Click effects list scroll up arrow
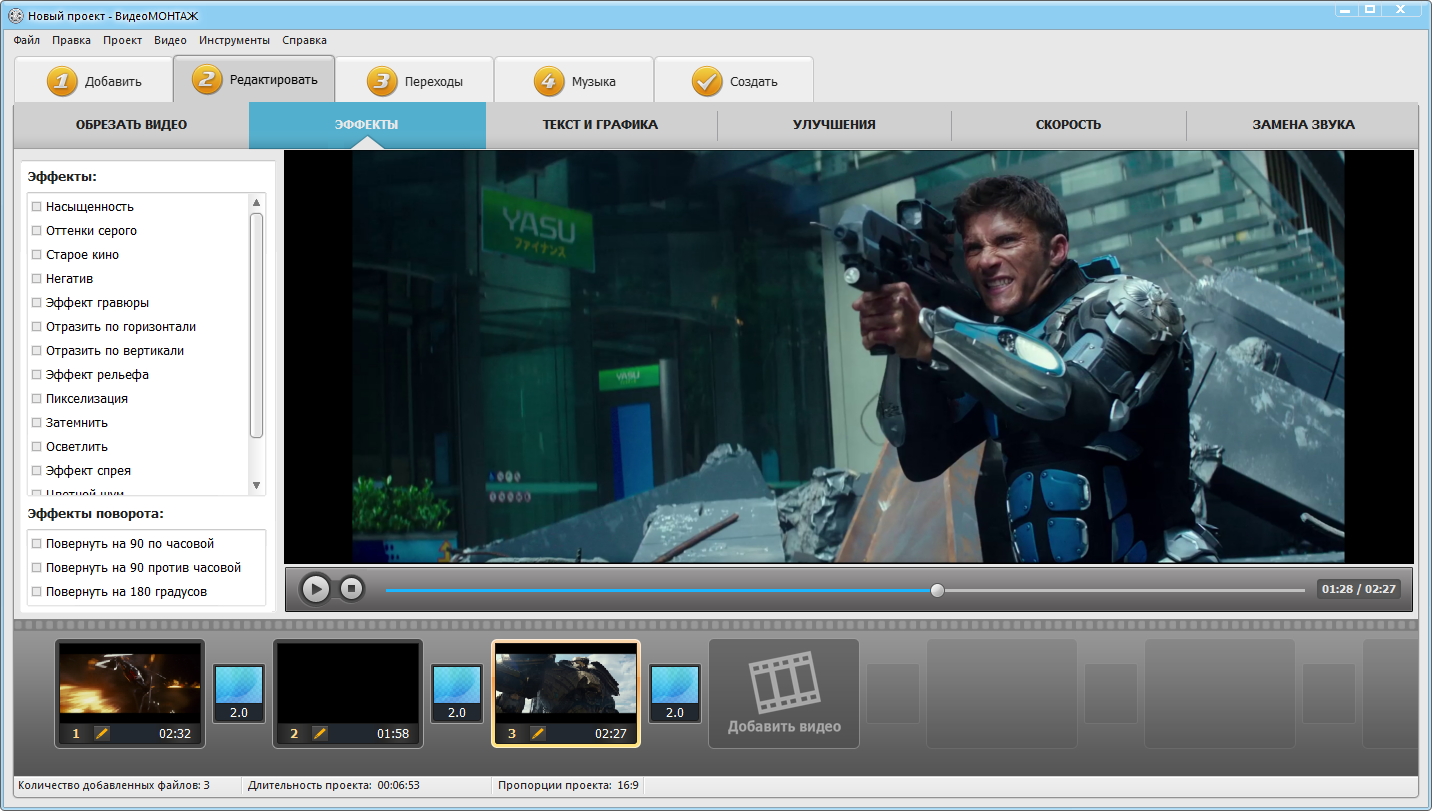Image resolution: width=1432 pixels, height=811 pixels. [257, 202]
